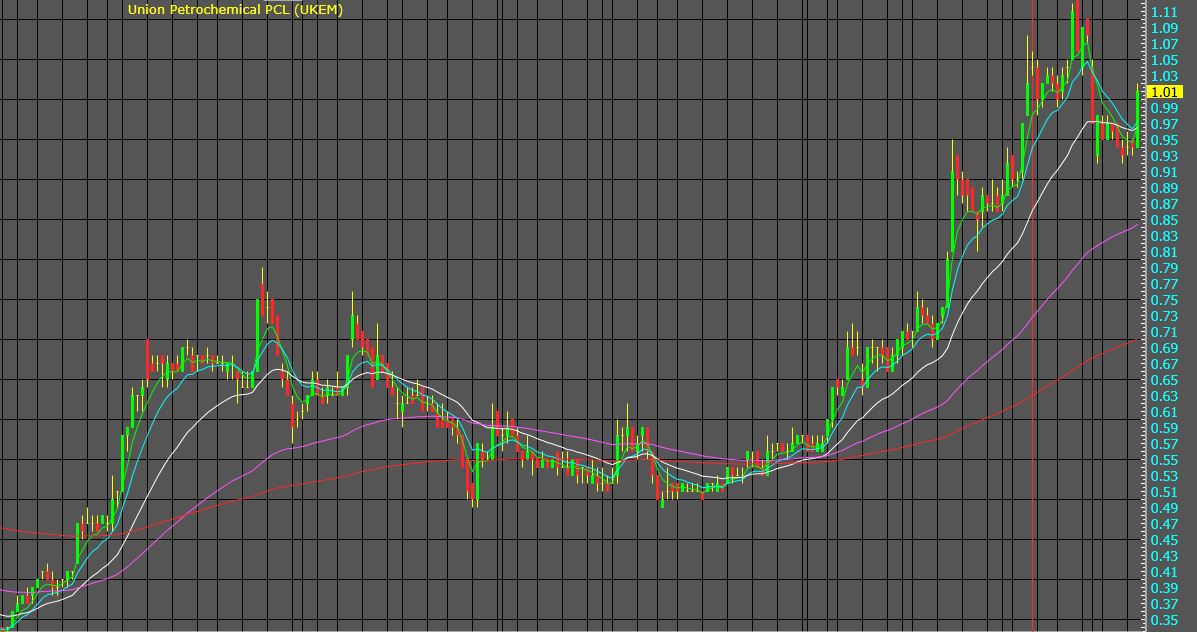Click the 0.95 price axis label
The height and width of the screenshot is (632, 1197).
1164,140
